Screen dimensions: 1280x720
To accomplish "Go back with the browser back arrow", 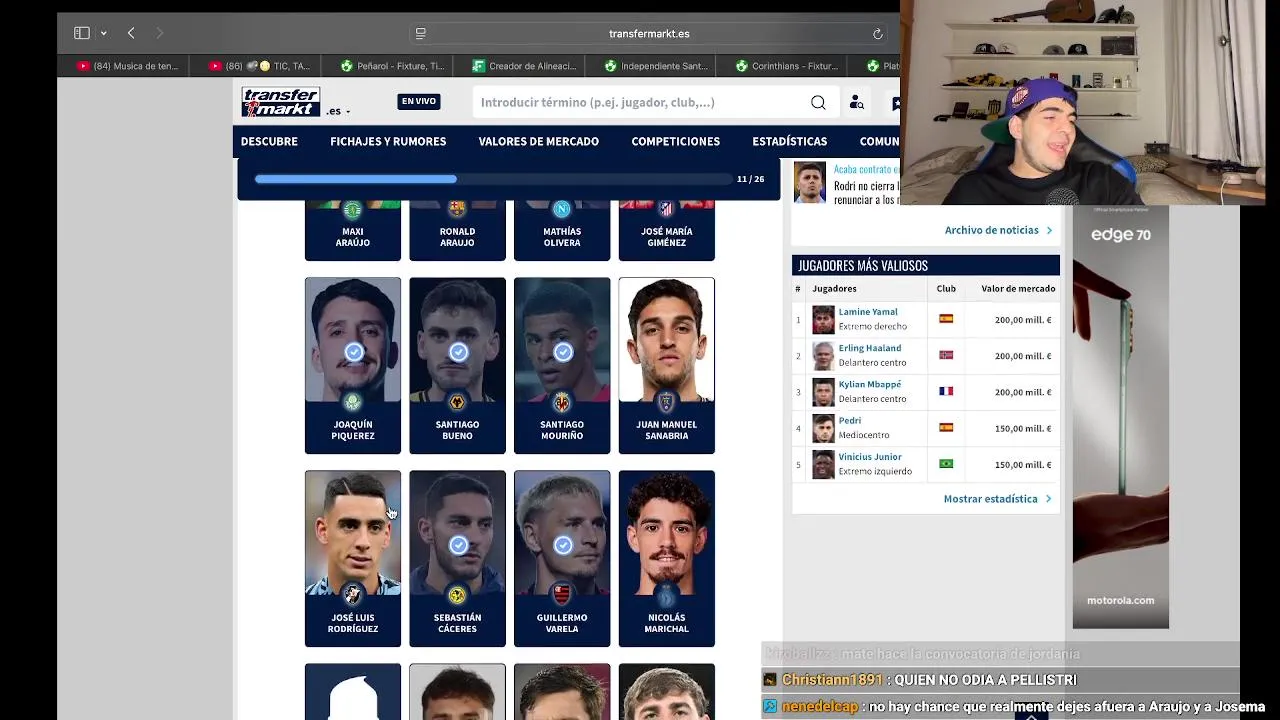I will (131, 33).
